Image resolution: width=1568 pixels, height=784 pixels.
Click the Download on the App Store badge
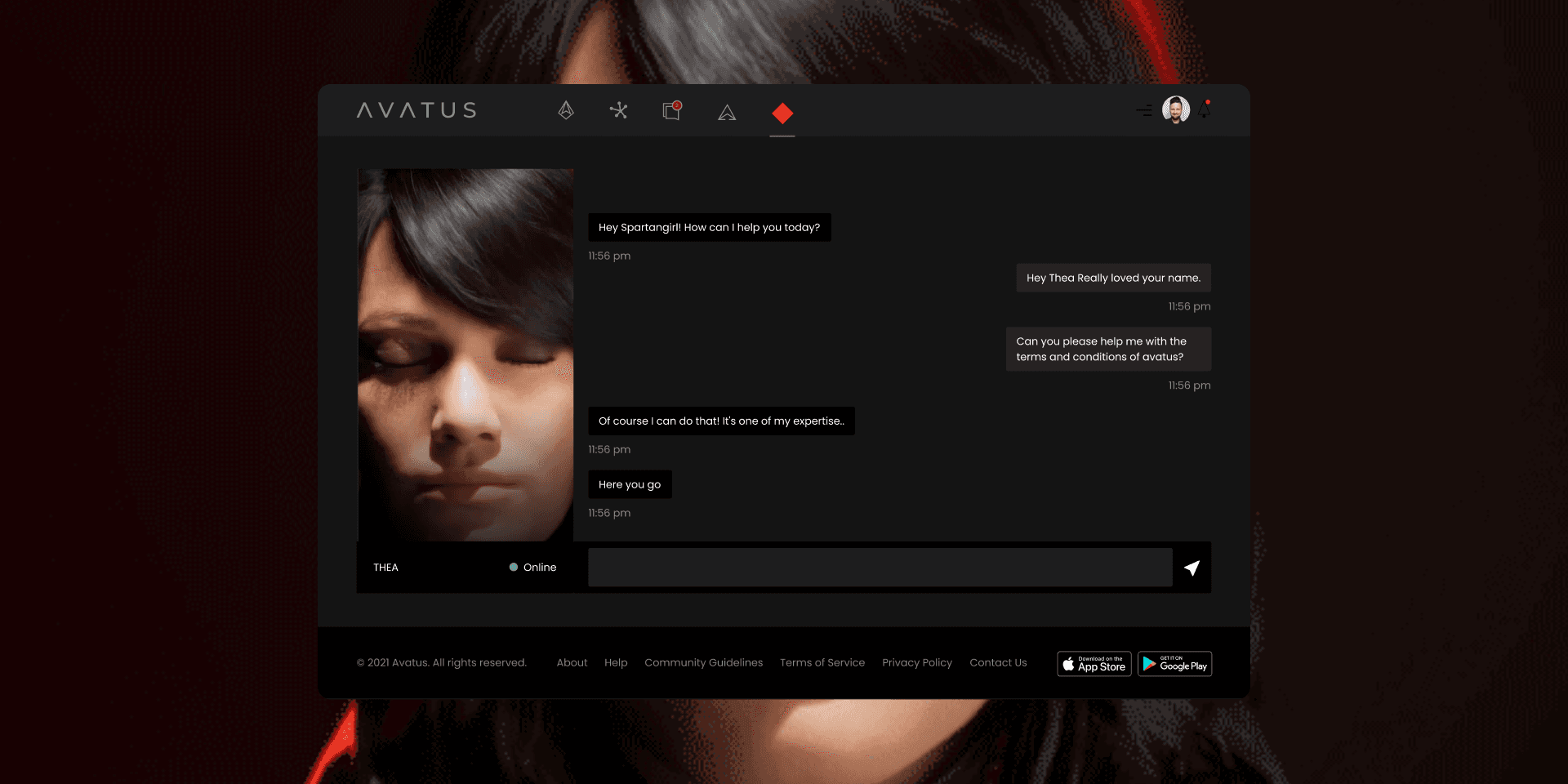[1094, 664]
